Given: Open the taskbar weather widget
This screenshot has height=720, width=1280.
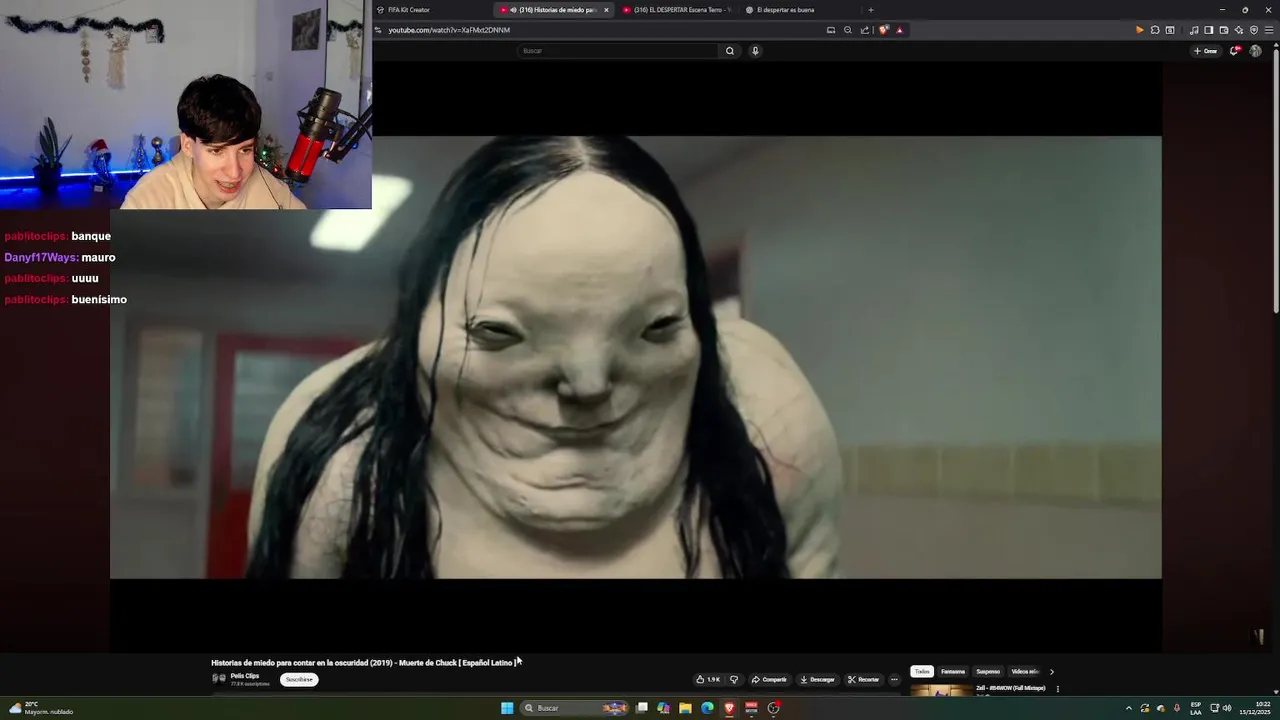Looking at the screenshot, I should point(41,708).
